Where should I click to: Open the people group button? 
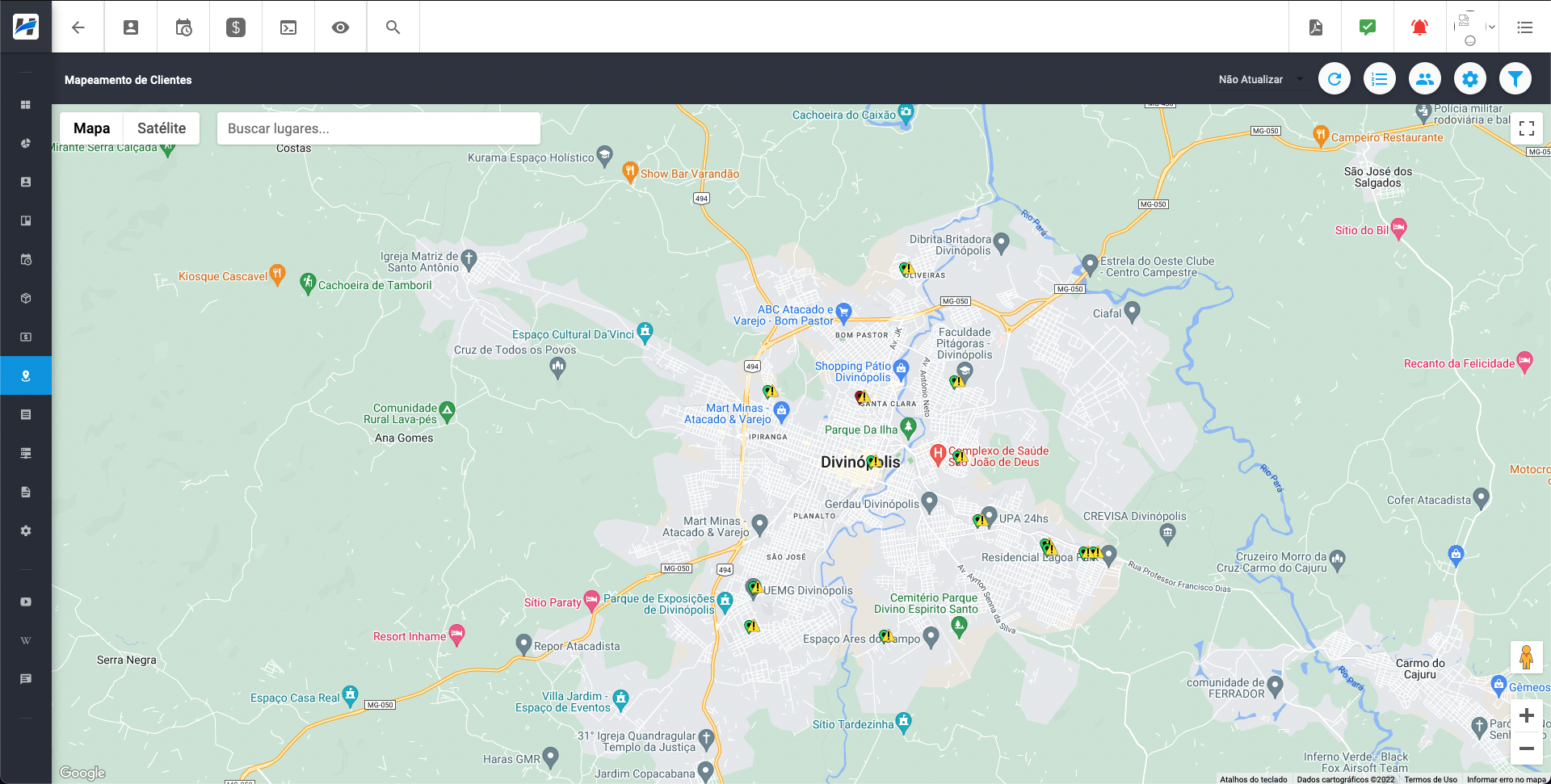coord(1425,79)
